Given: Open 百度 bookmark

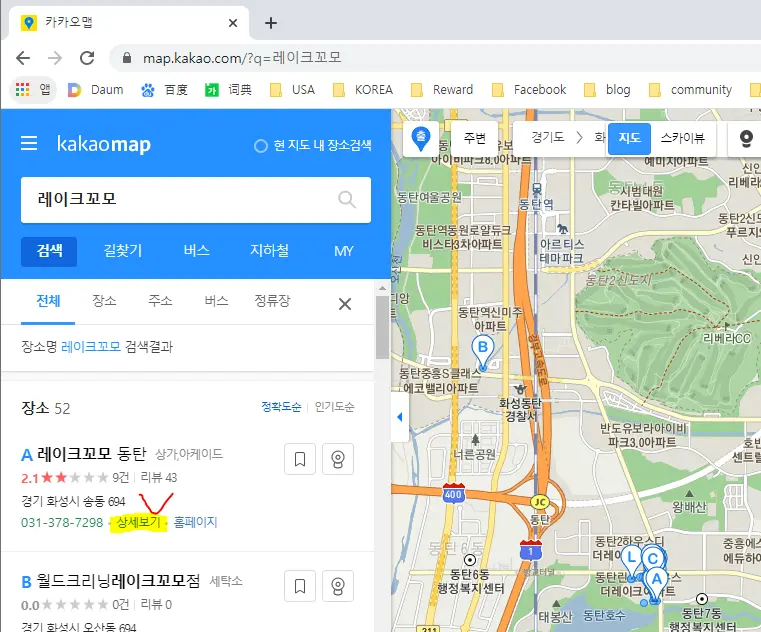Looking at the screenshot, I should point(165,89).
